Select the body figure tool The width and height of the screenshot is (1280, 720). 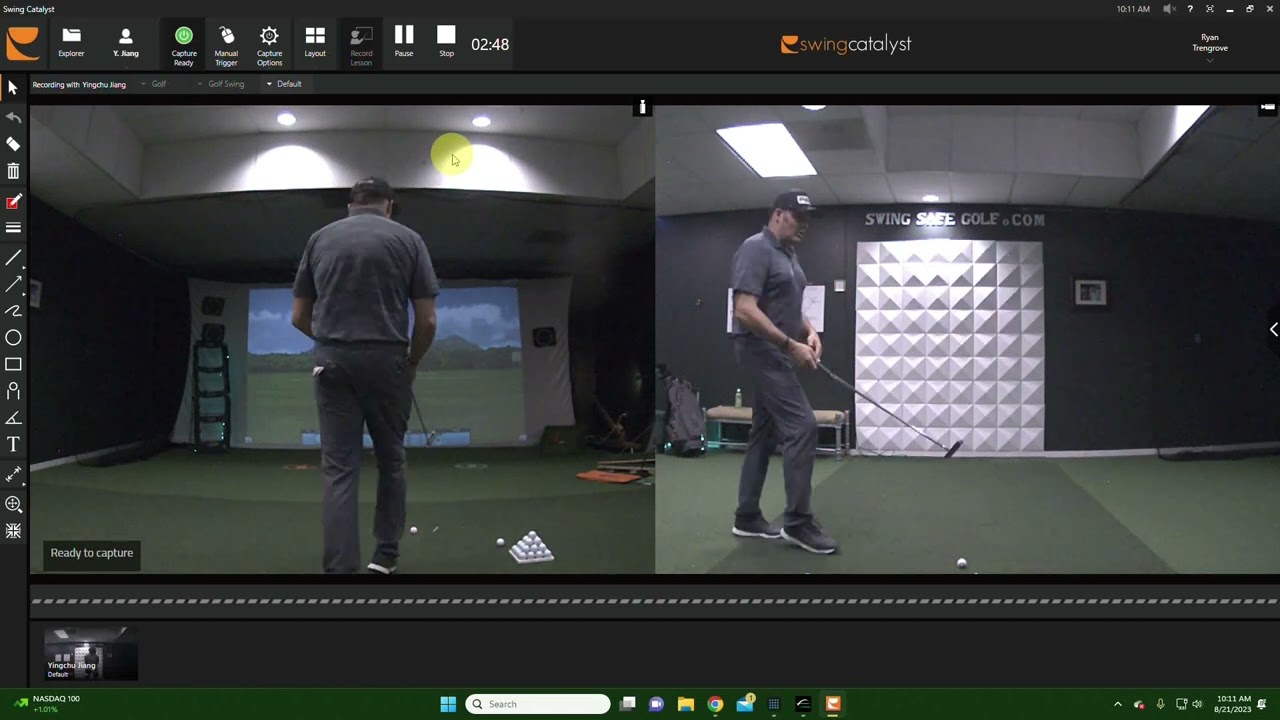(13, 391)
